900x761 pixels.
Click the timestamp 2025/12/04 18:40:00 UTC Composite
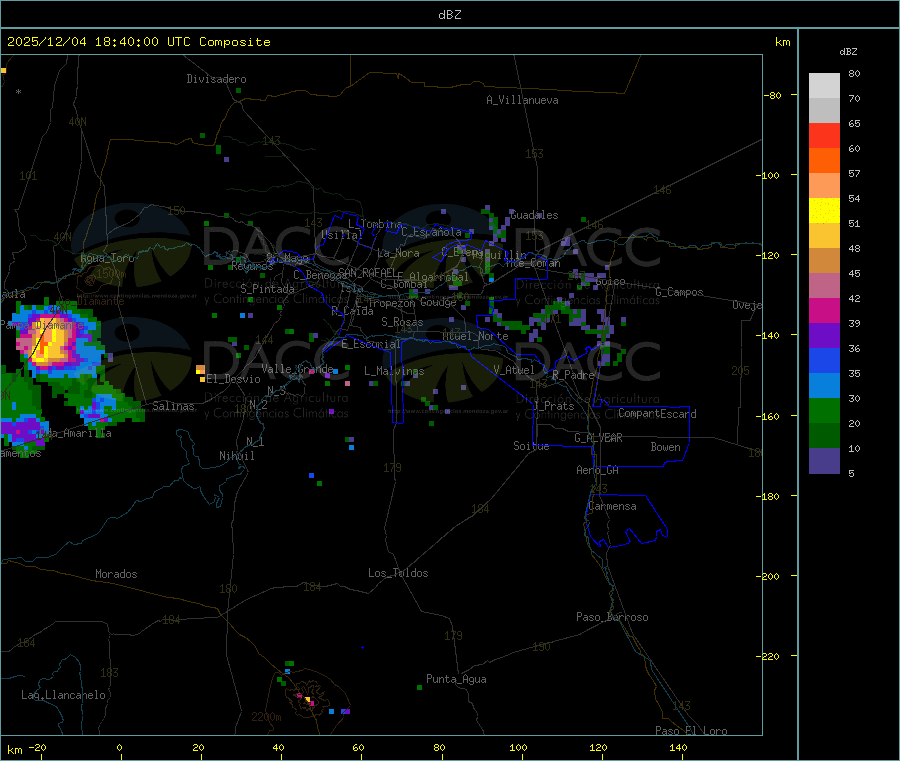(x=138, y=42)
